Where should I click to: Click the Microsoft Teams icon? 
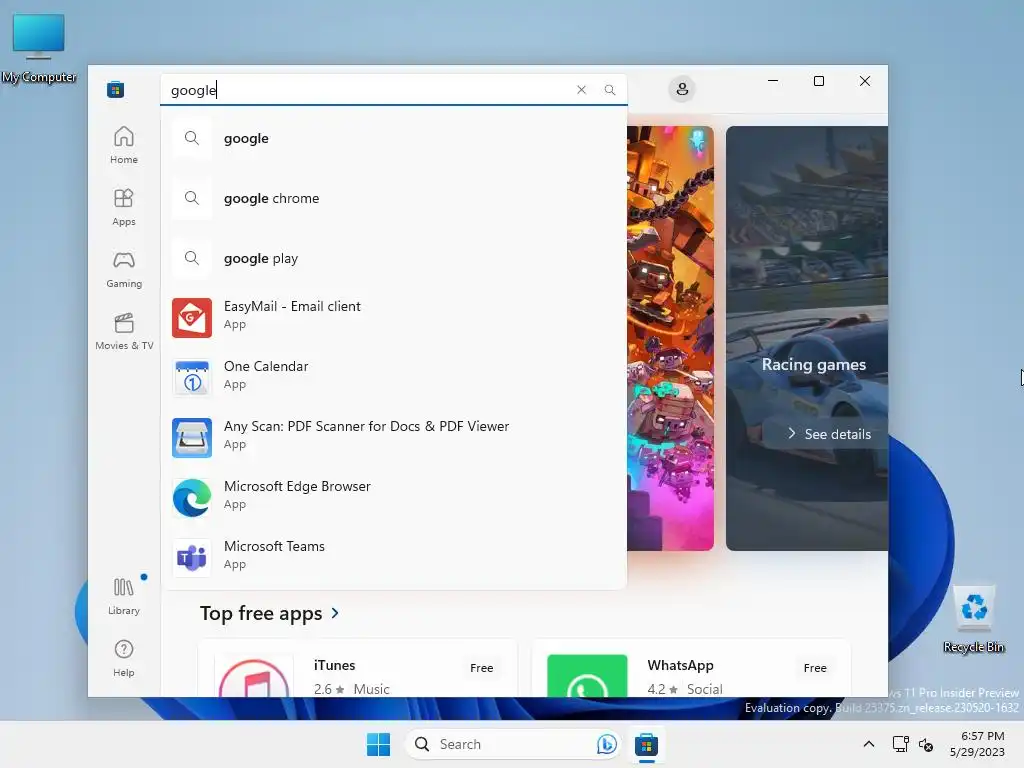[x=192, y=558]
